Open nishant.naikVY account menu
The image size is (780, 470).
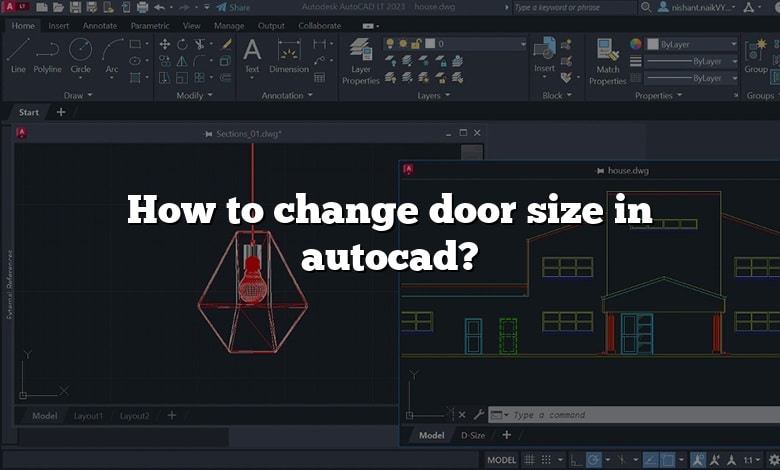pyautogui.click(x=696, y=7)
